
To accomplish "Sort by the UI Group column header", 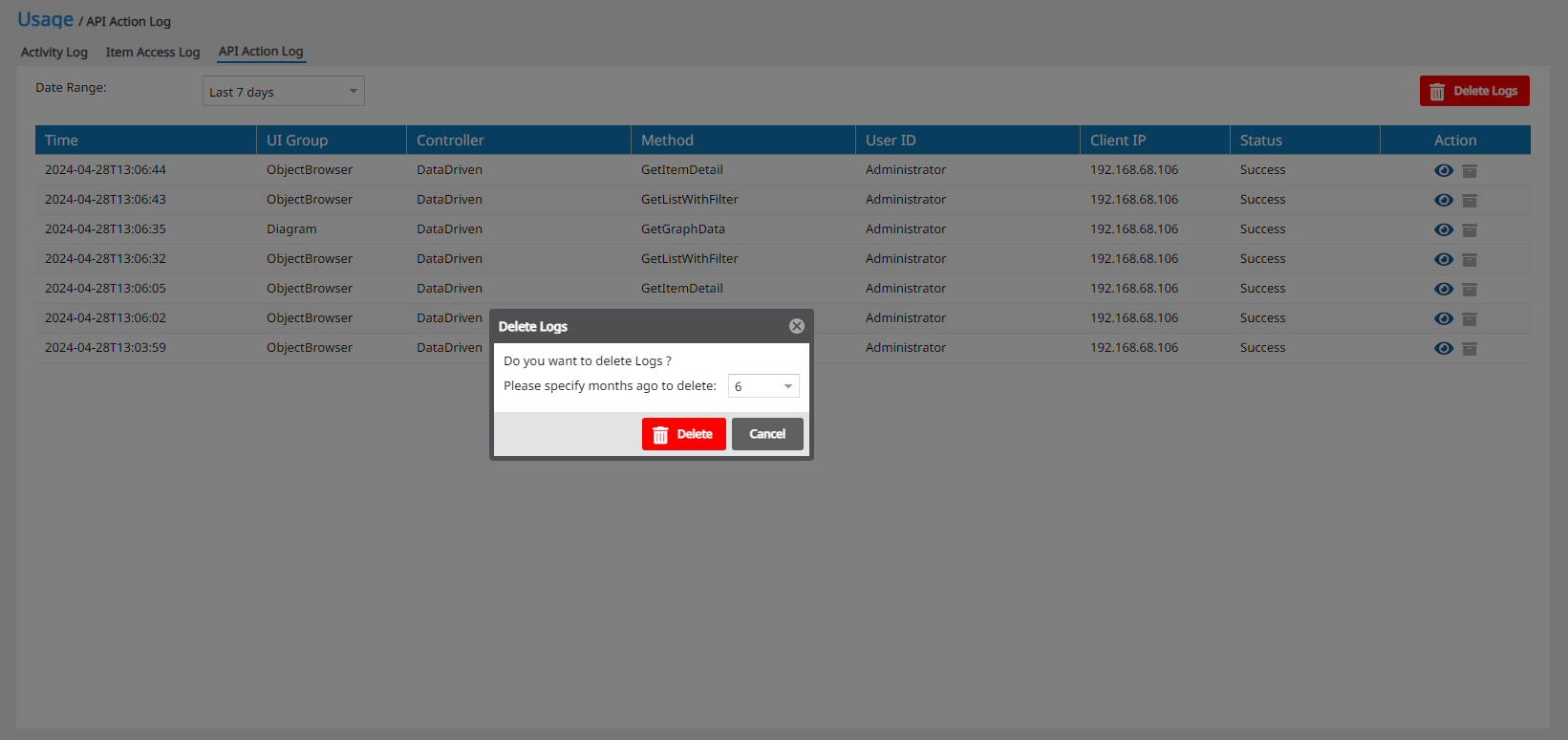I will [332, 140].
